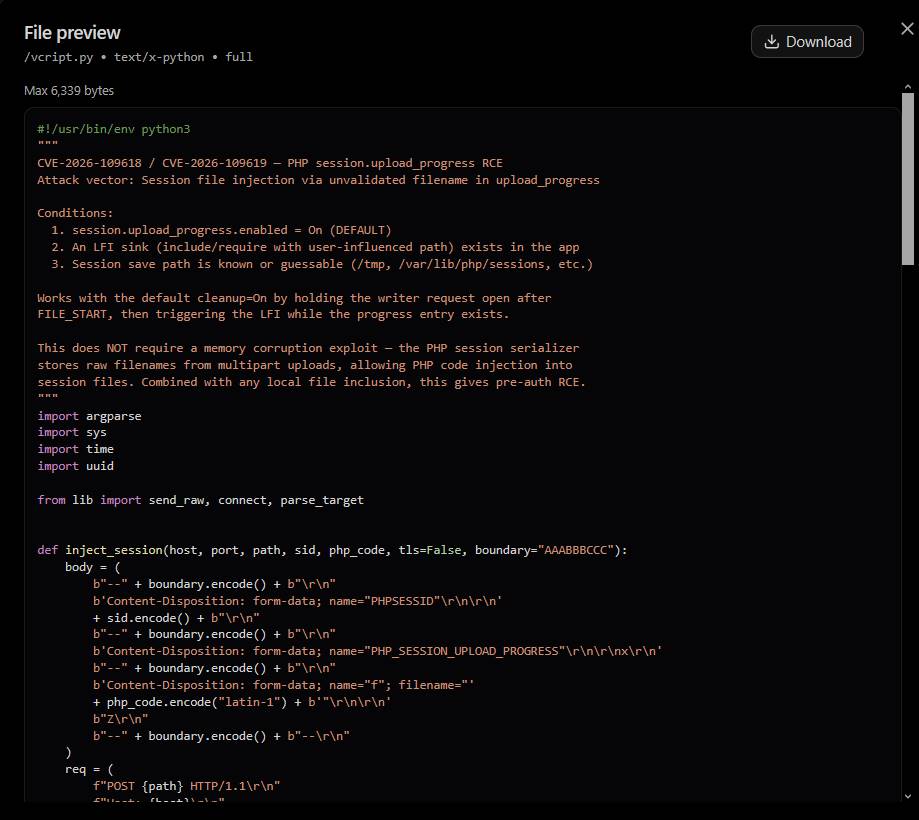Click the scrollbar down arrow

908,796
